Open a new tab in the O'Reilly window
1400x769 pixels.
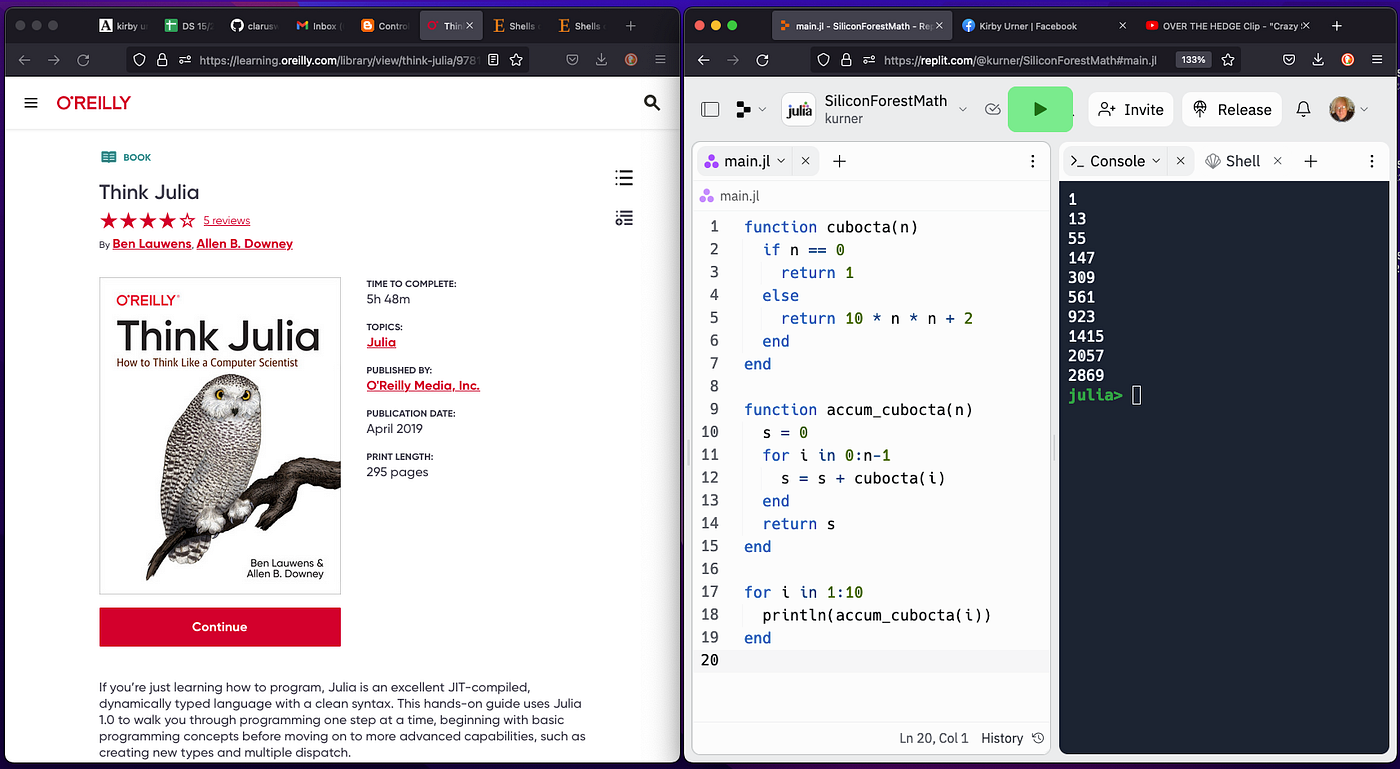[630, 26]
